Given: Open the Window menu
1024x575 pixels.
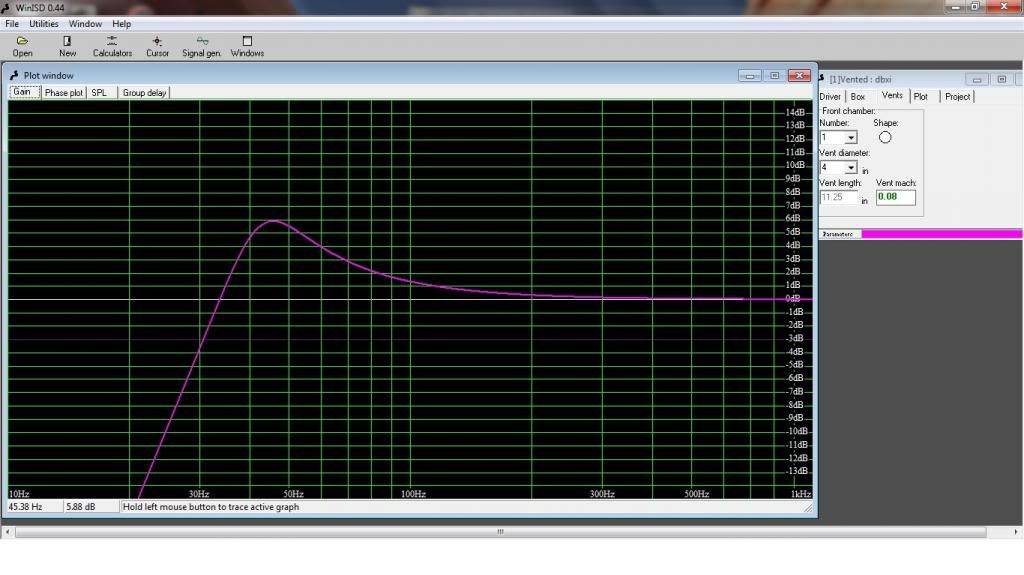Looking at the screenshot, I should point(85,24).
